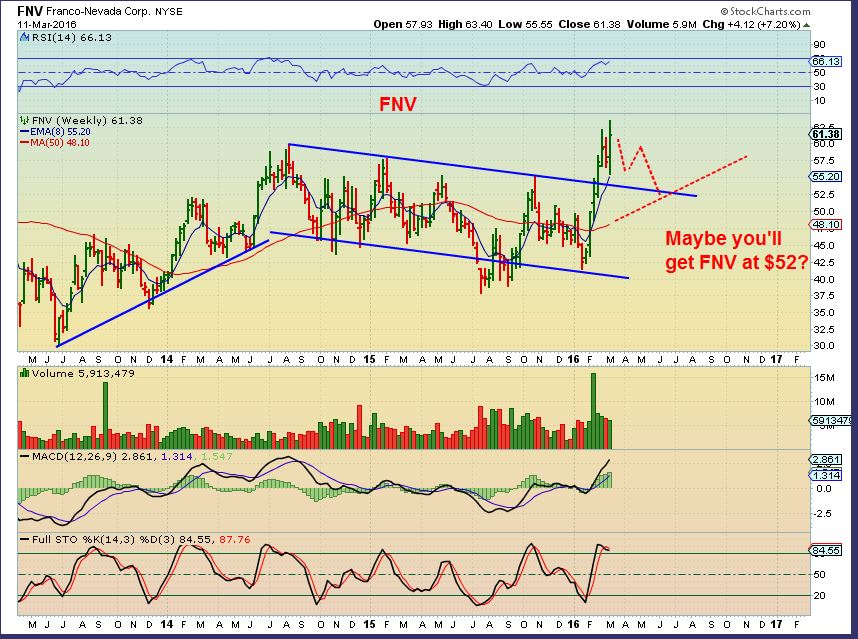Image resolution: width=858 pixels, height=639 pixels.
Task: Click the RSI(14) 66.13 label
Action: click(x=71, y=37)
